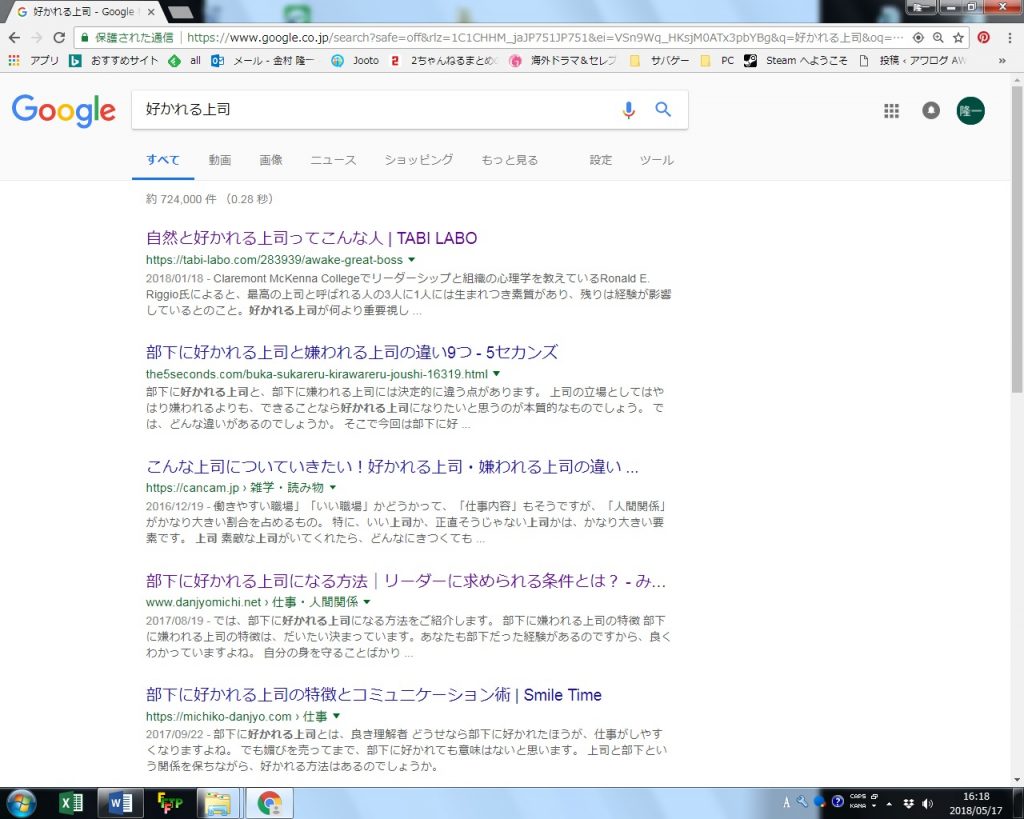Switch to the 画像 tab
Image resolution: width=1024 pixels, height=819 pixels.
tap(270, 160)
